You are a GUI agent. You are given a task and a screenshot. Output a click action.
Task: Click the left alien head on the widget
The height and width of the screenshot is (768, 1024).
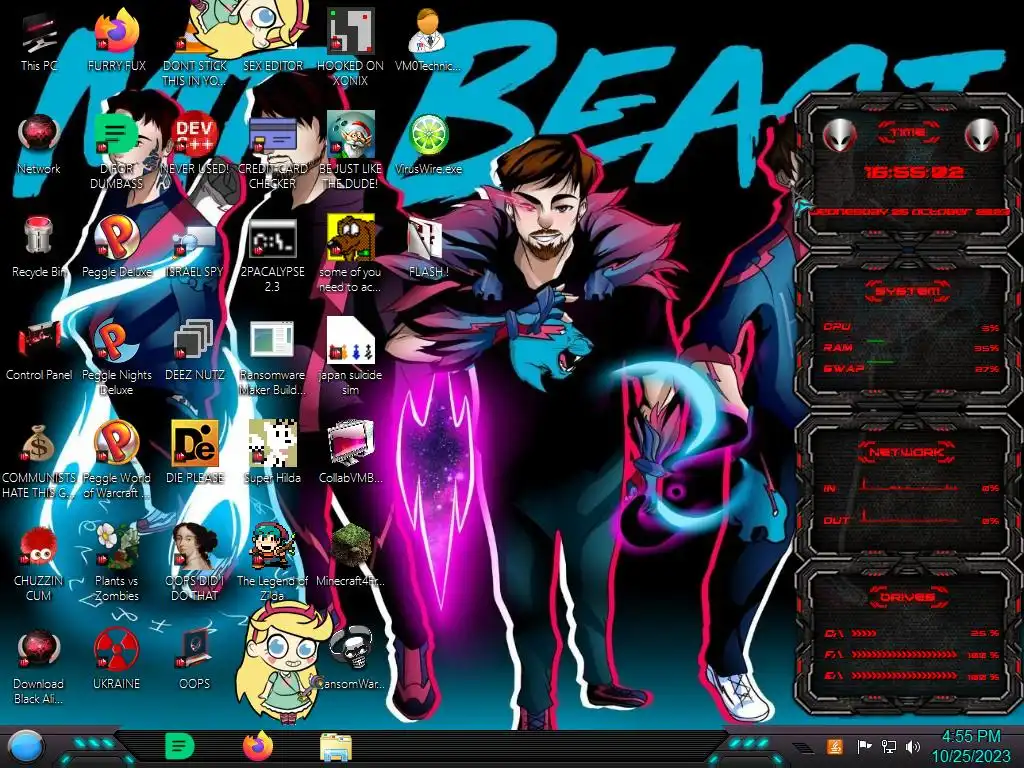click(x=839, y=135)
